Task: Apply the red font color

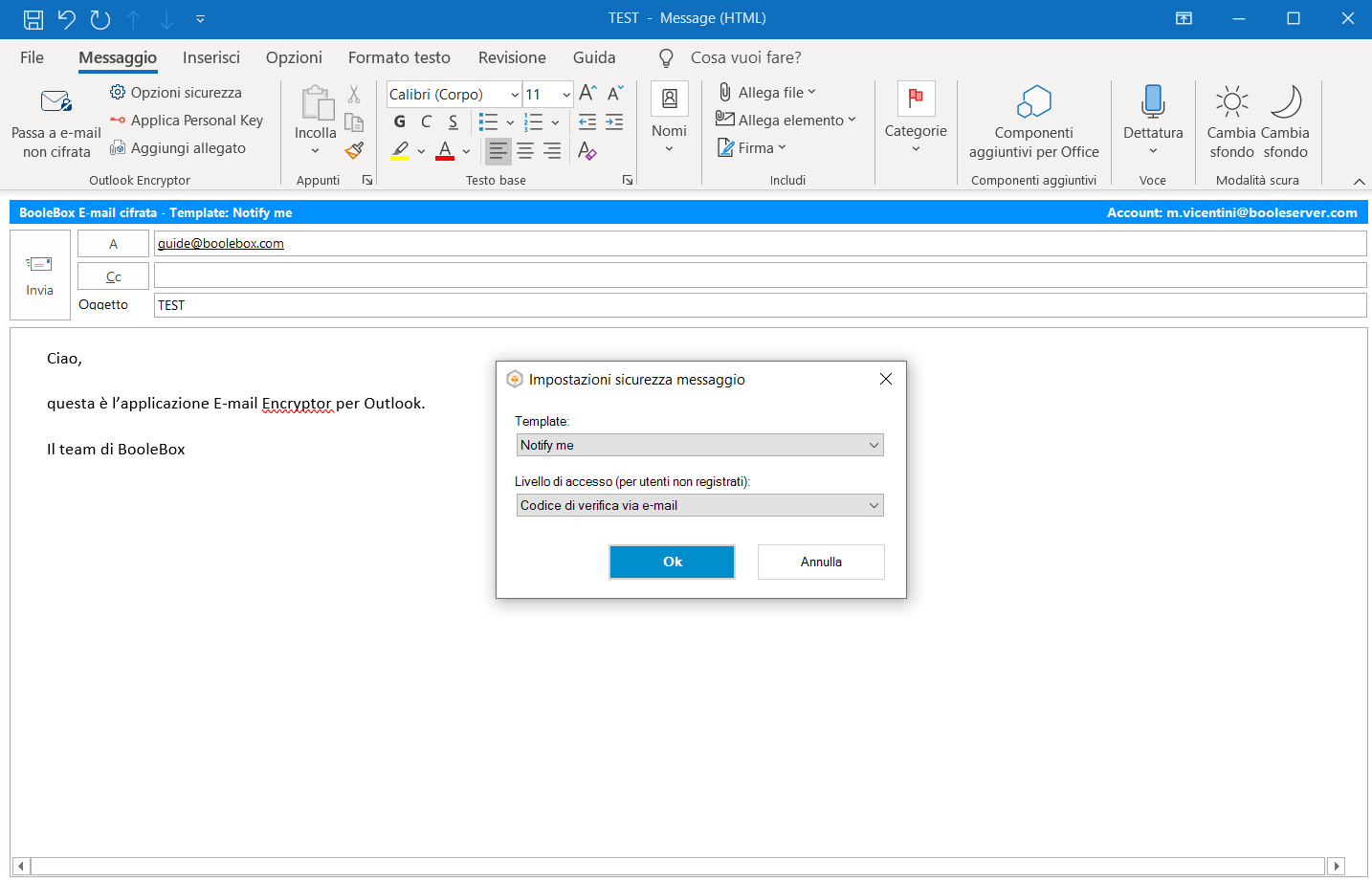Action: pyautogui.click(x=445, y=150)
